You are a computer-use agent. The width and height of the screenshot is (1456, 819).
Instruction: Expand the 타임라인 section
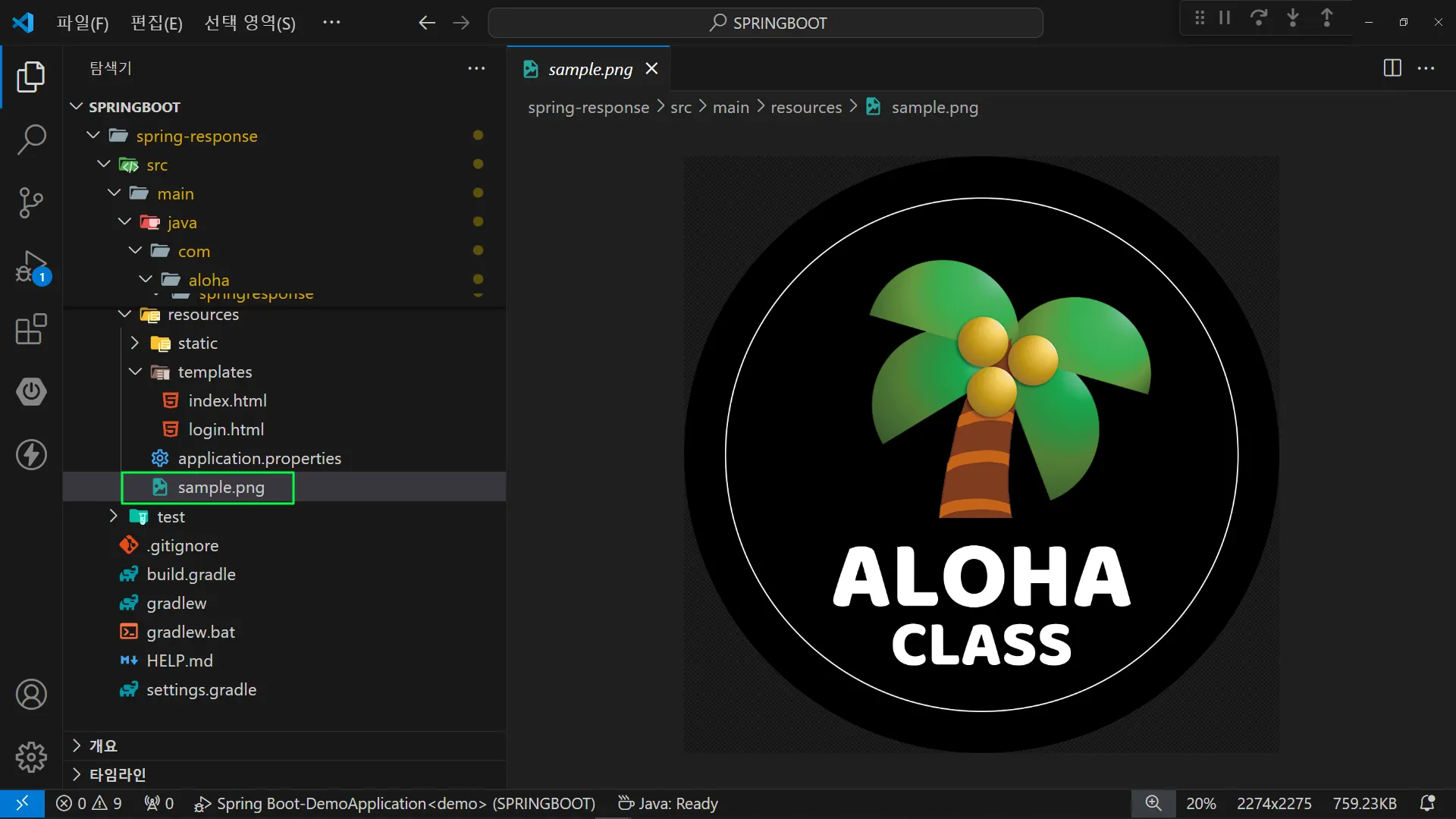117,774
